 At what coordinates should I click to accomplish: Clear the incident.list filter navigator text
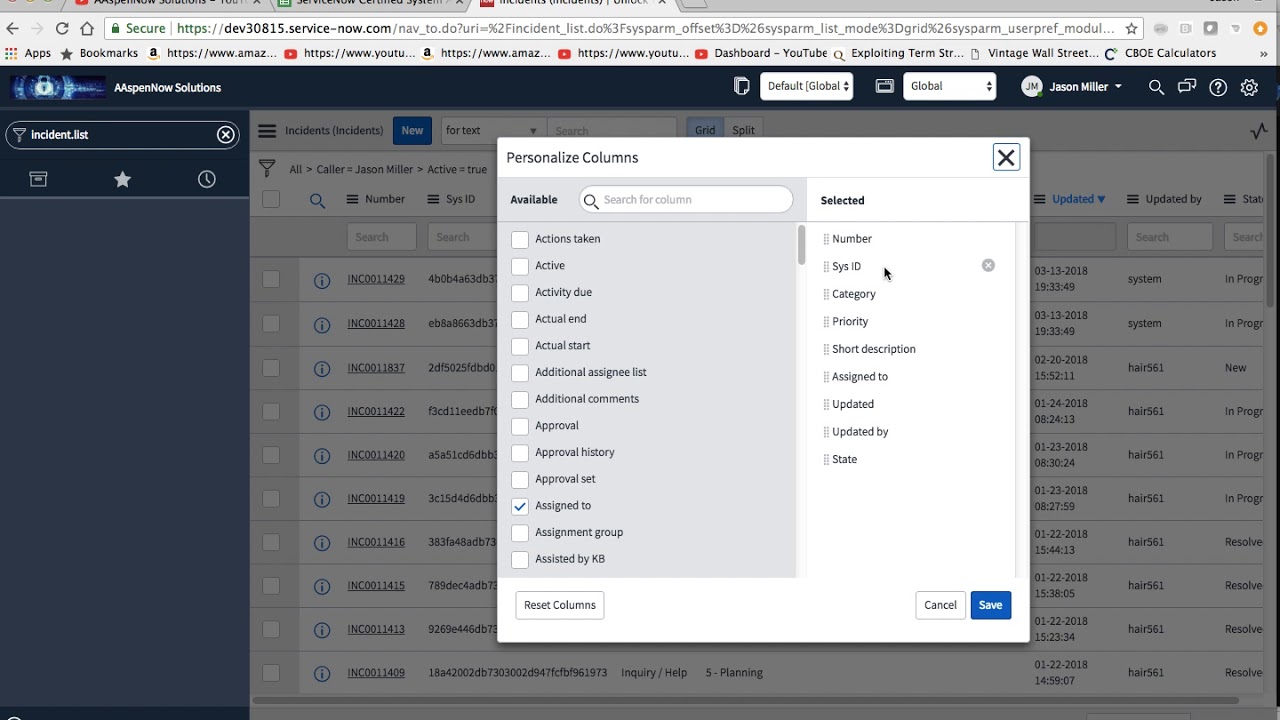tap(226, 134)
